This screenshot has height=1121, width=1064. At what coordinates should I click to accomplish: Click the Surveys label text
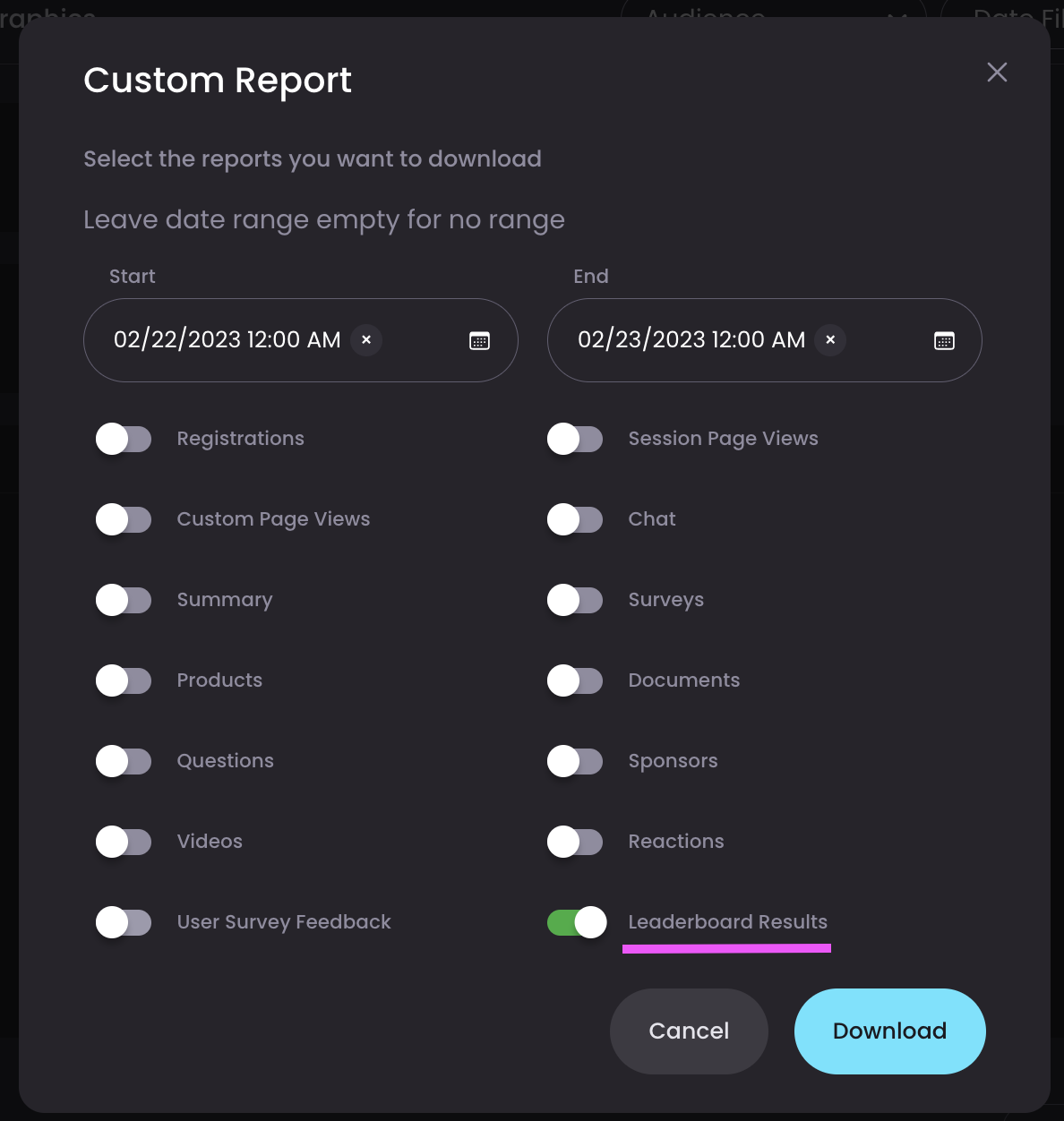point(666,600)
